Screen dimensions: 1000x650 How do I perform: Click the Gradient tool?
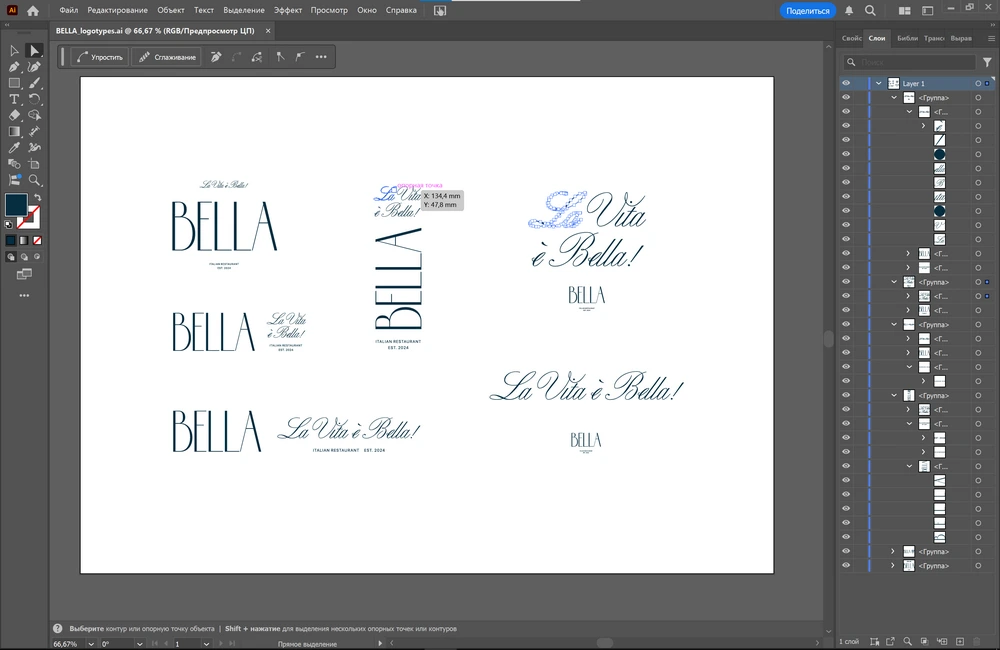15,131
